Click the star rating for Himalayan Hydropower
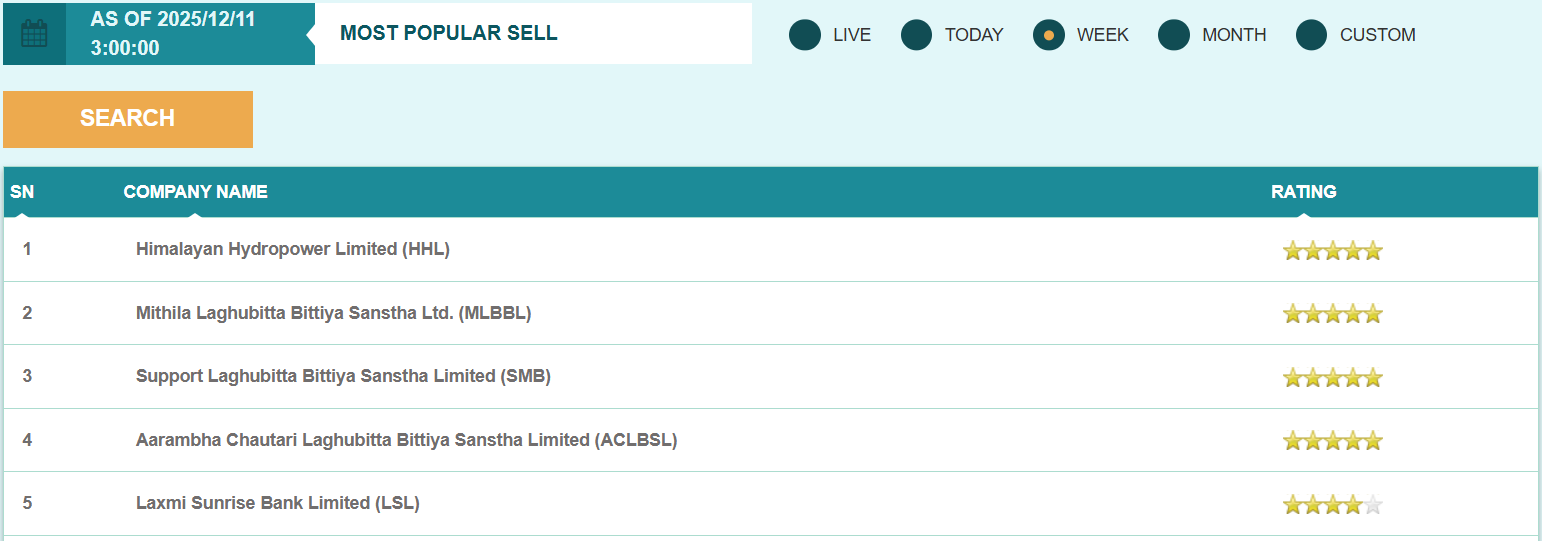Viewport: 1542px width, 541px height. click(1332, 250)
